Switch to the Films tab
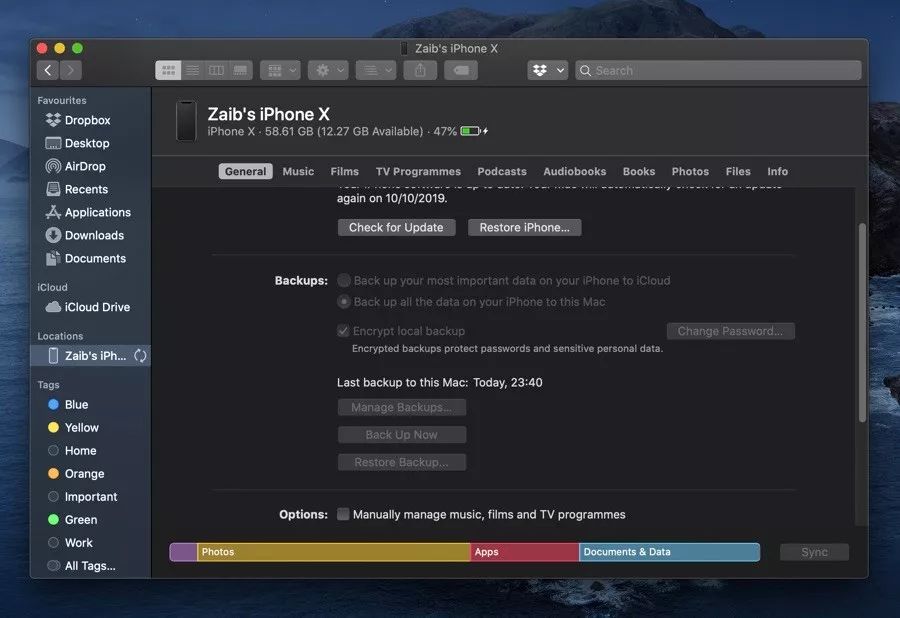The width and height of the screenshot is (900, 618). (344, 171)
